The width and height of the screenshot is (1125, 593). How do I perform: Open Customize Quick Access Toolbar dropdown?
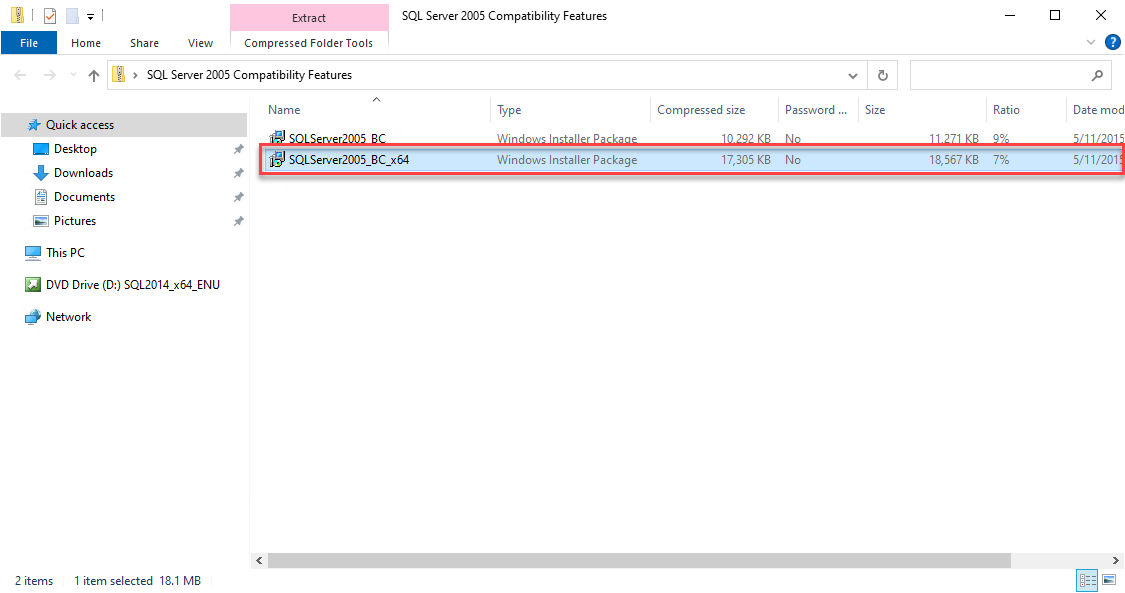click(x=90, y=16)
